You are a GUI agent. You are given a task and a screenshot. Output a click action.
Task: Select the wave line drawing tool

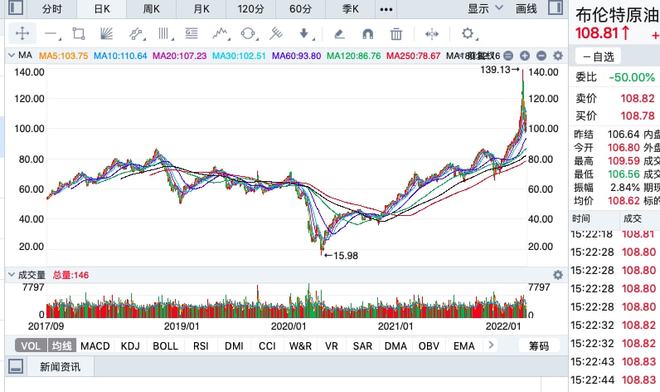click(220, 34)
